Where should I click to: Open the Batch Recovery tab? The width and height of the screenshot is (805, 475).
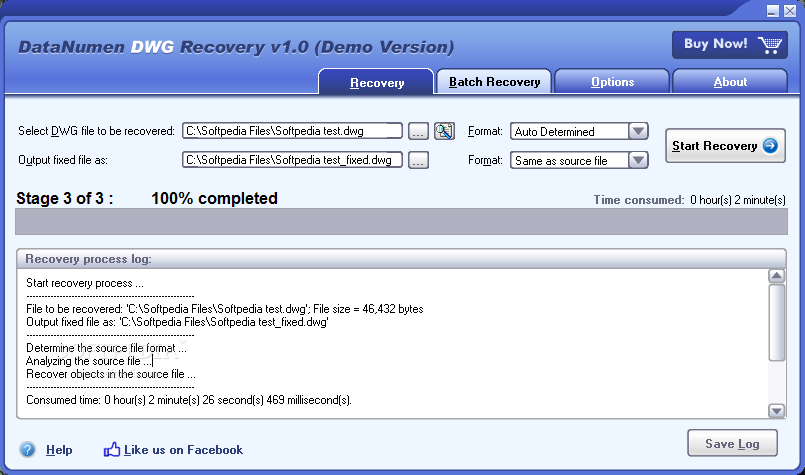[x=494, y=82]
